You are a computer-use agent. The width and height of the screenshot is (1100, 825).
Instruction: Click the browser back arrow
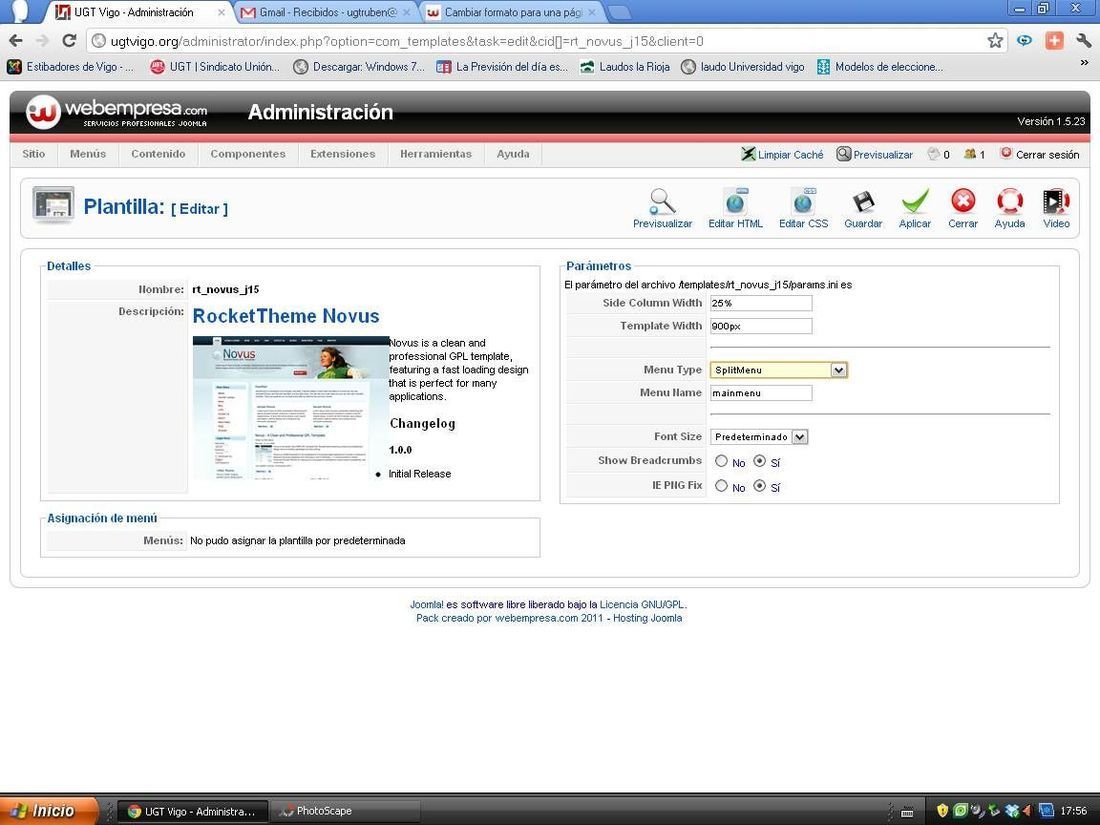[15, 41]
